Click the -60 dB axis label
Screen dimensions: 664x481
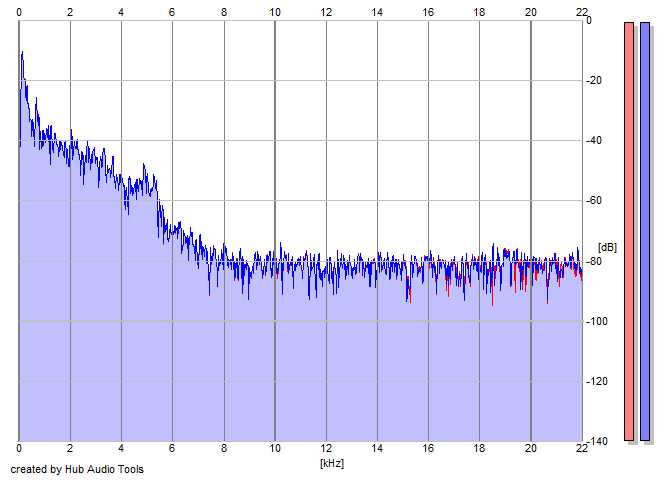pos(594,201)
